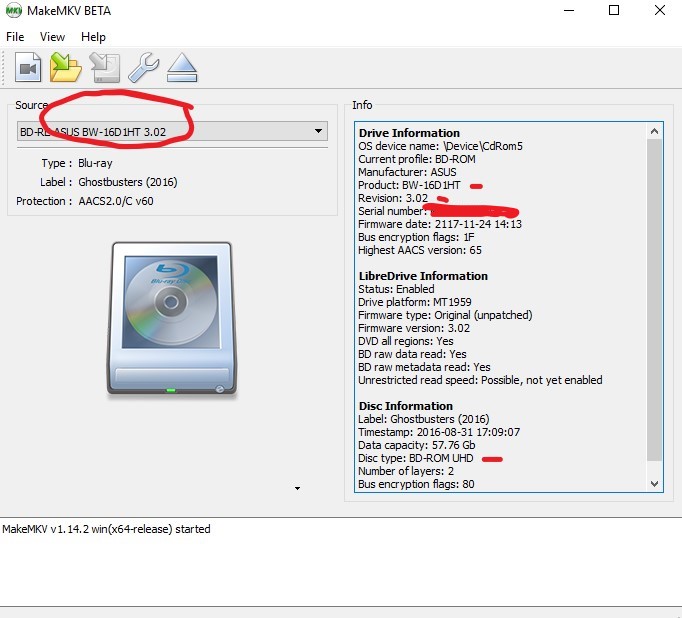Click the open disc folder icon
The image size is (682, 618).
tap(66, 68)
